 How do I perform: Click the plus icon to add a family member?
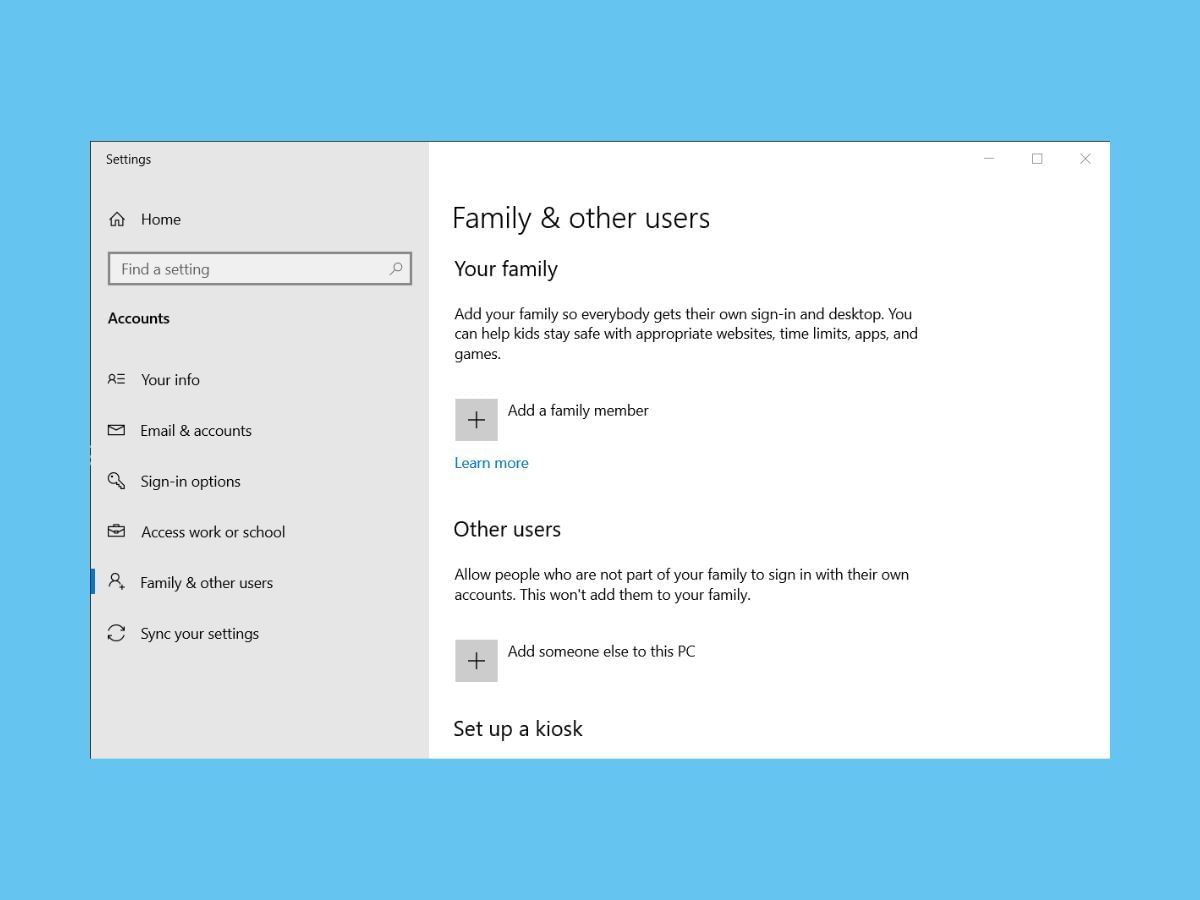point(476,419)
